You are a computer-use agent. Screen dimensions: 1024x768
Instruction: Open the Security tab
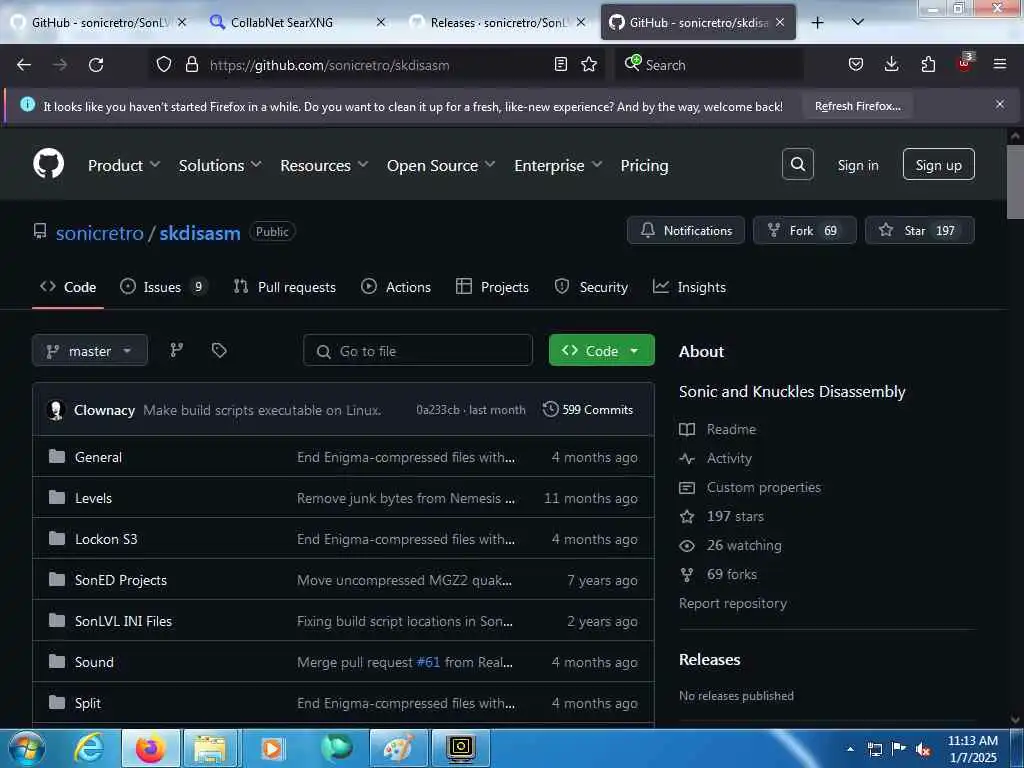click(591, 287)
